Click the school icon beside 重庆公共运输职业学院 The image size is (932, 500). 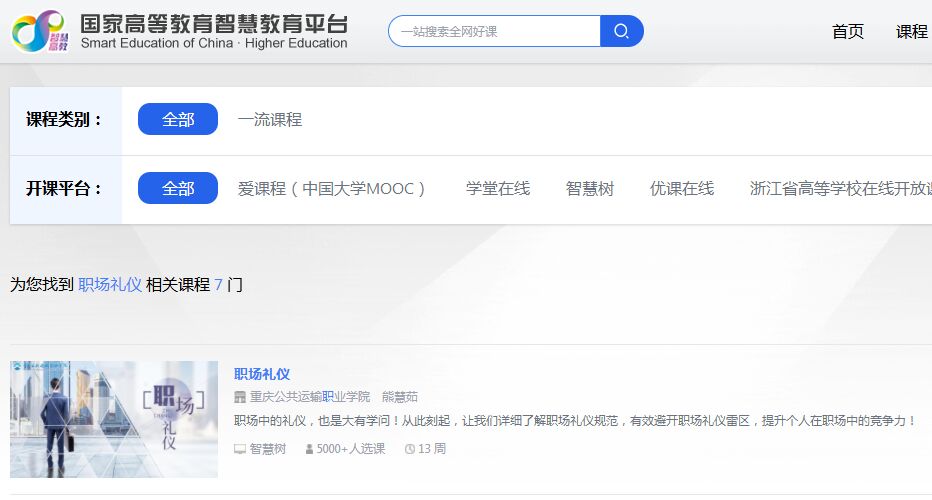click(x=240, y=397)
